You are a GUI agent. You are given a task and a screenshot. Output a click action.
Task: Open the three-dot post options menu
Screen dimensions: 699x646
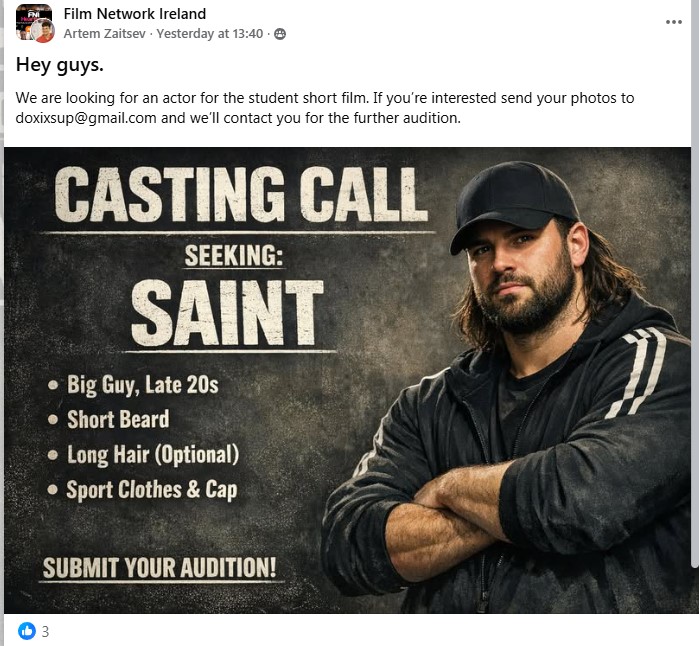point(673,22)
